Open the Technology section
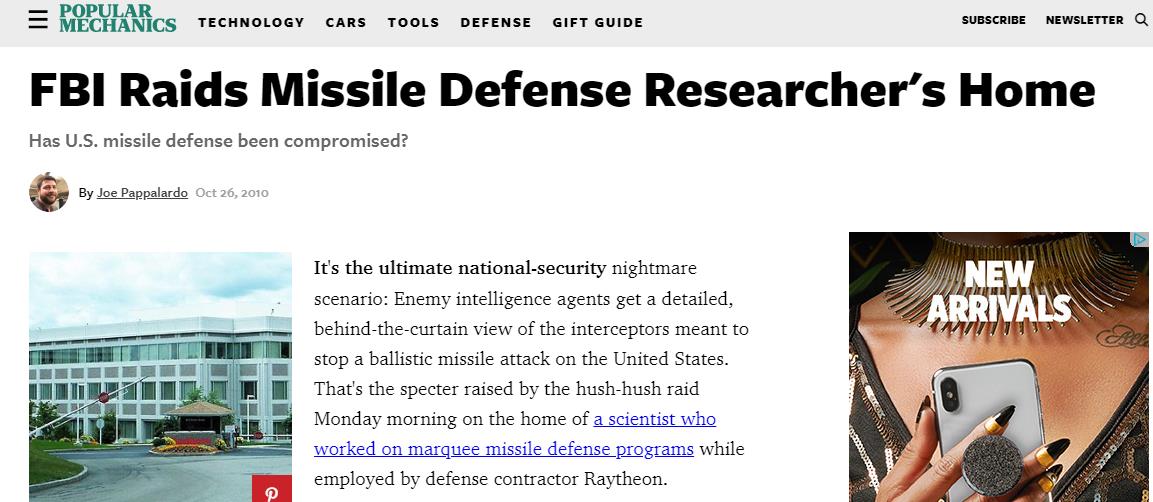The image size is (1153, 502). click(251, 23)
